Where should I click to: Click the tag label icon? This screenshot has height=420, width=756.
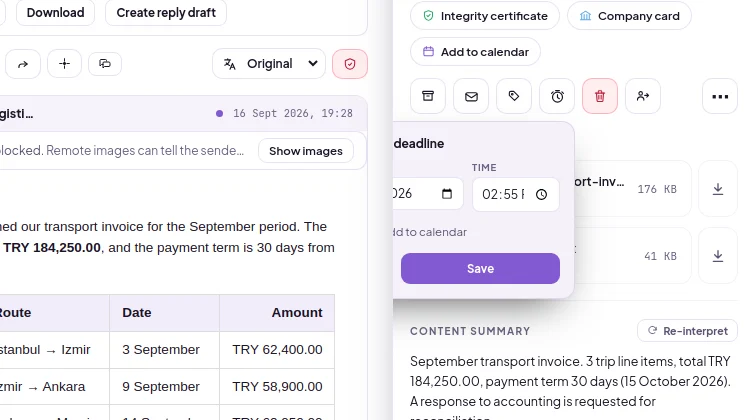[x=514, y=96]
